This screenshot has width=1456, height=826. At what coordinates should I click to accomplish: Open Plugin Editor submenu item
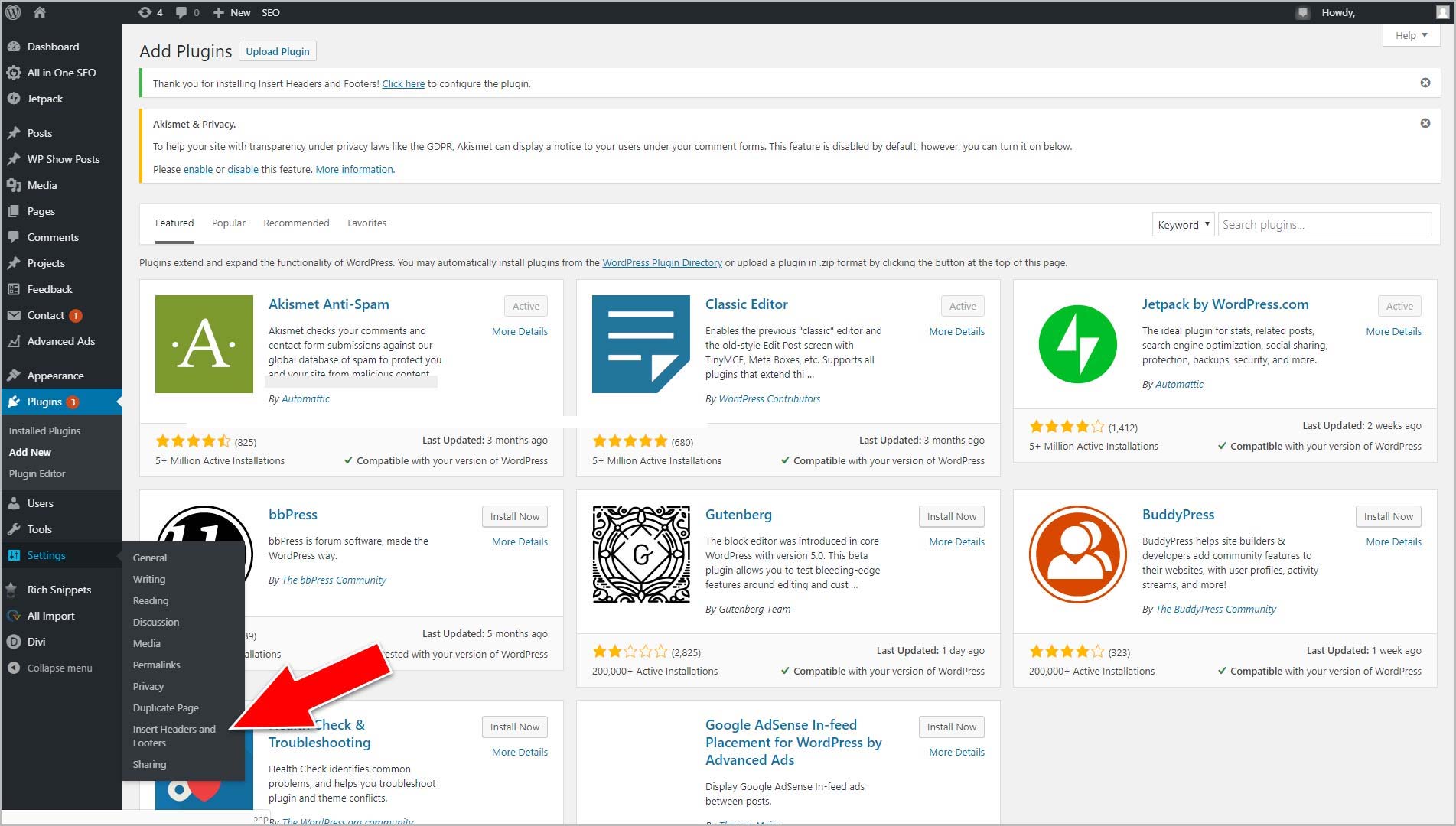point(37,473)
